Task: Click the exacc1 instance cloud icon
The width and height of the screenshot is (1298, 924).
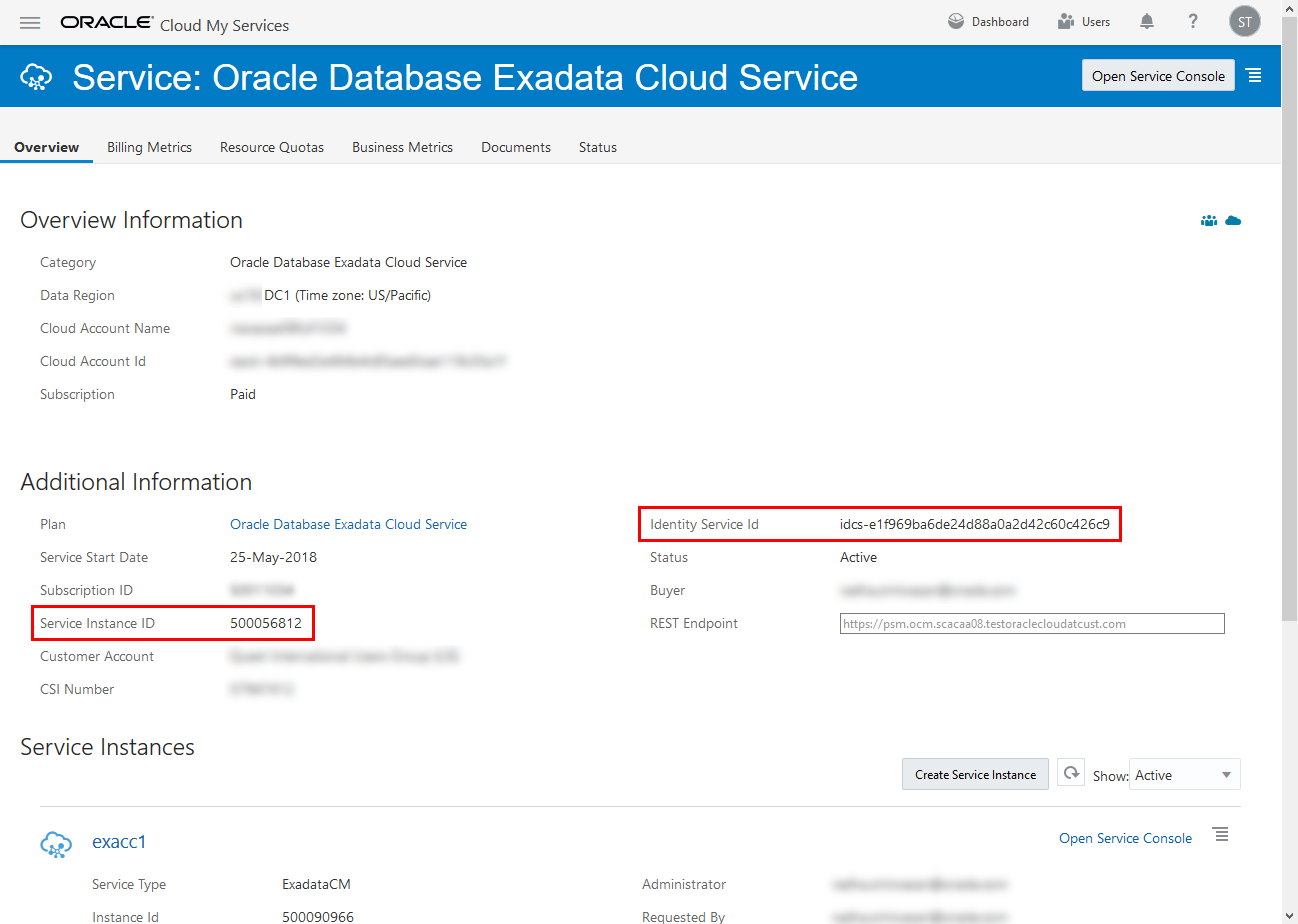Action: point(56,843)
